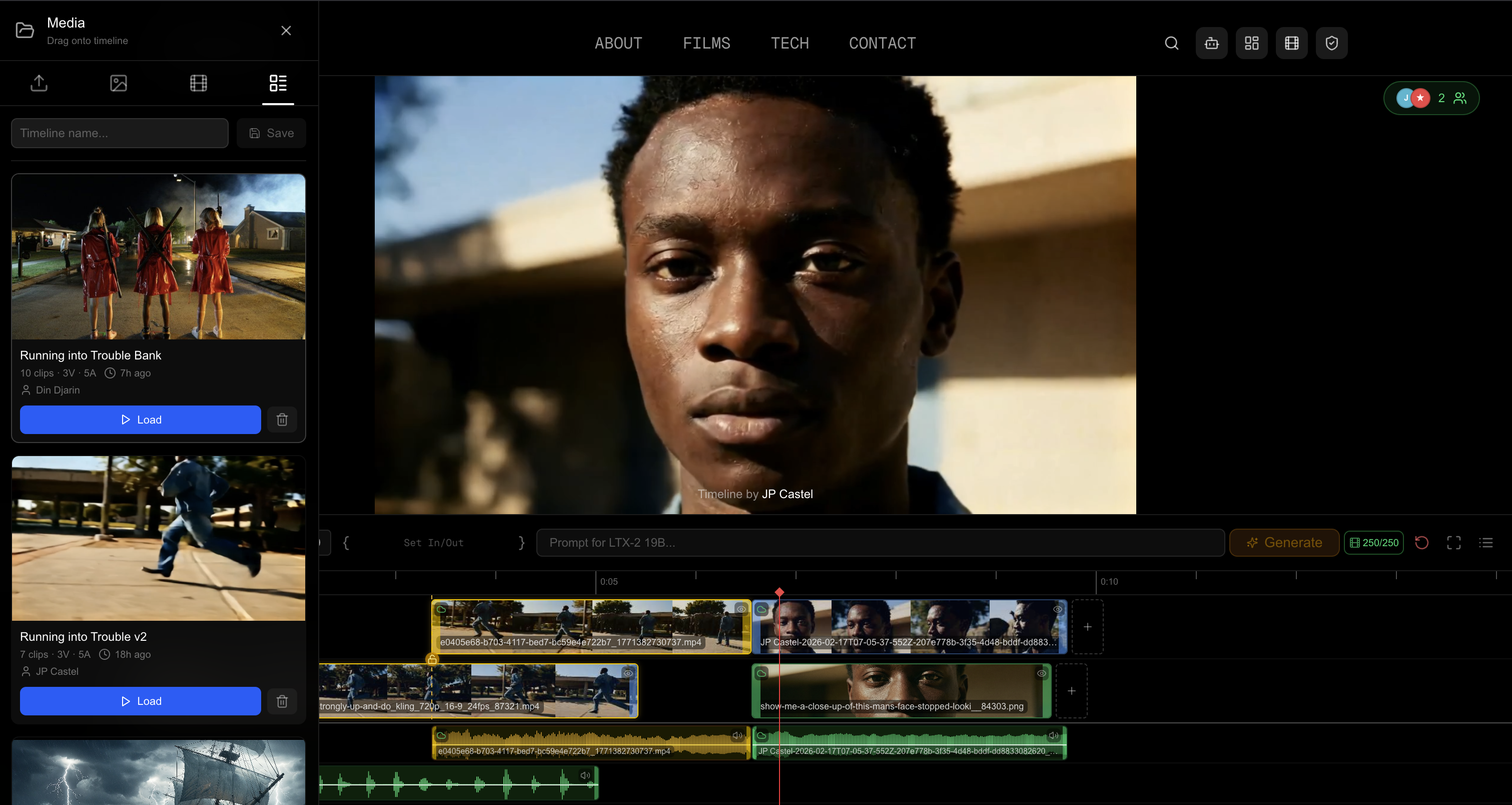Expand the collaborators users badge
The image size is (1512, 805).
coord(1431,98)
